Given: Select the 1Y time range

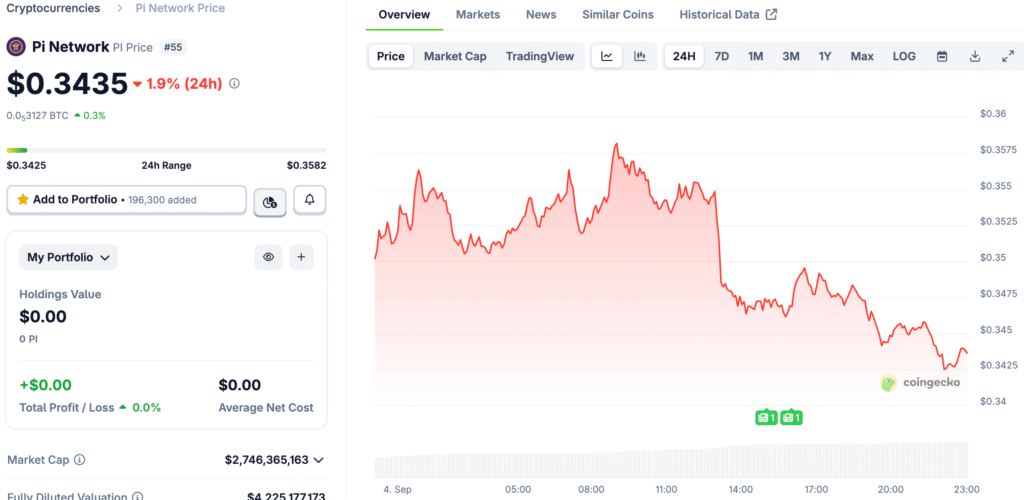Looking at the screenshot, I should point(825,56).
